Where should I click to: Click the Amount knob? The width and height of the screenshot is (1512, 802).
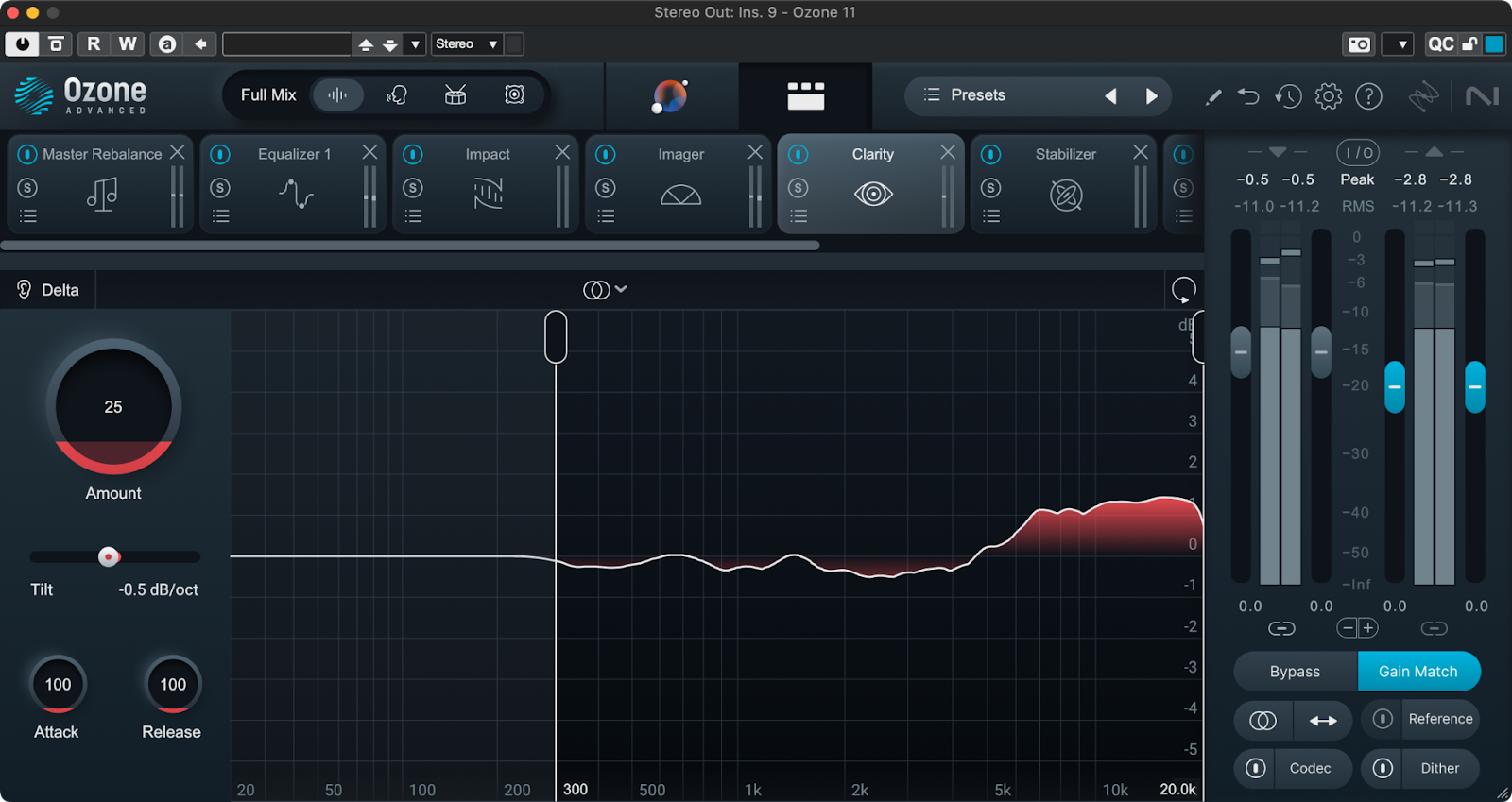[113, 407]
